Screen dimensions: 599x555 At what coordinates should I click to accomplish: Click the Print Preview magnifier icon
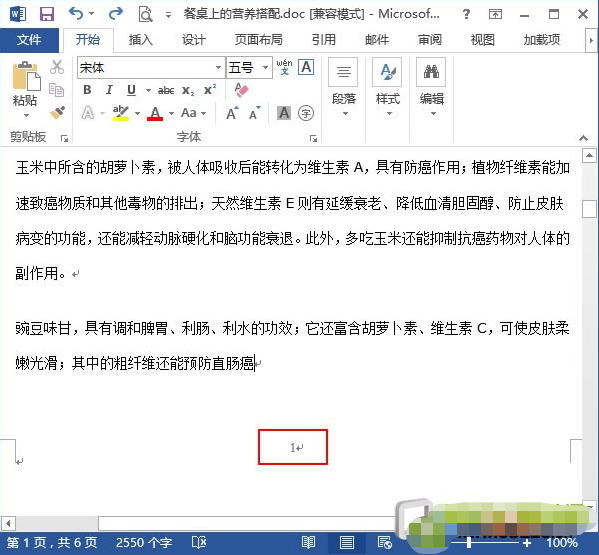click(x=145, y=15)
